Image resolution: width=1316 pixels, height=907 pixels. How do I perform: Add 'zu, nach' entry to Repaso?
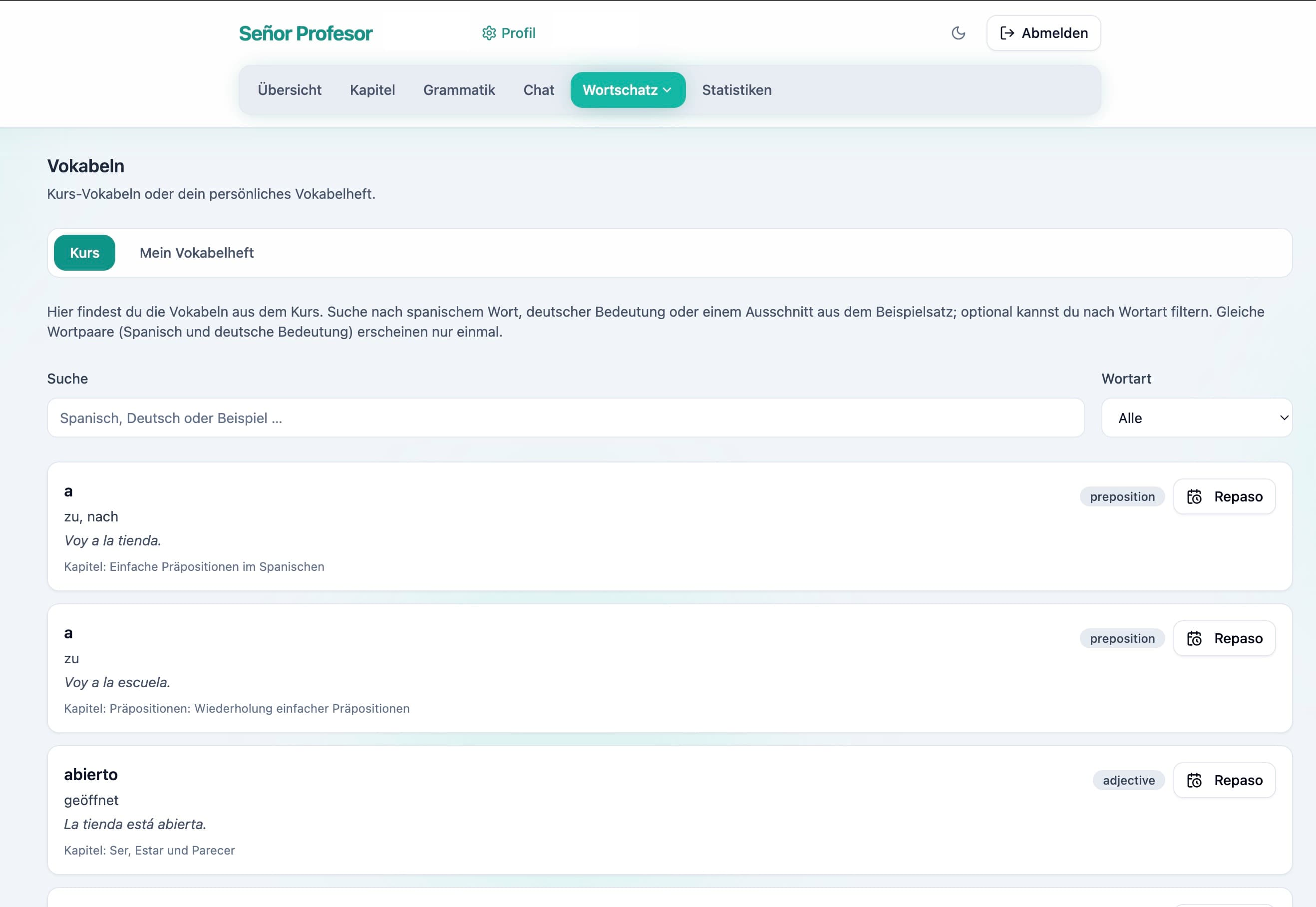click(1224, 496)
